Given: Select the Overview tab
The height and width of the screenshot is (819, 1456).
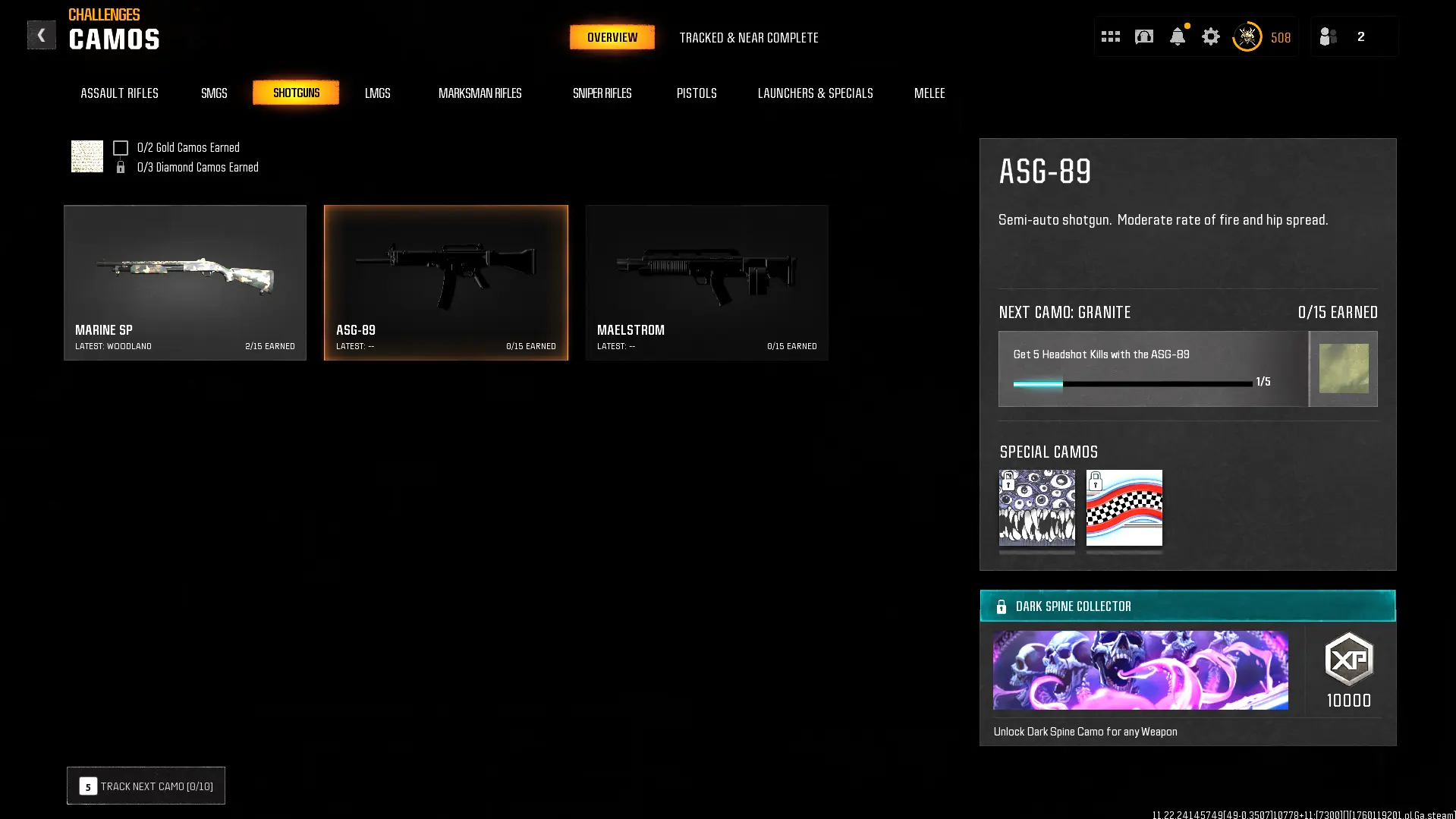Looking at the screenshot, I should tap(612, 37).
